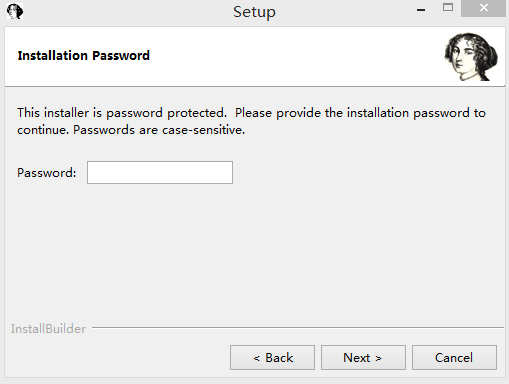
Task: Click the word 'continue' in the description
Action: tap(43, 130)
